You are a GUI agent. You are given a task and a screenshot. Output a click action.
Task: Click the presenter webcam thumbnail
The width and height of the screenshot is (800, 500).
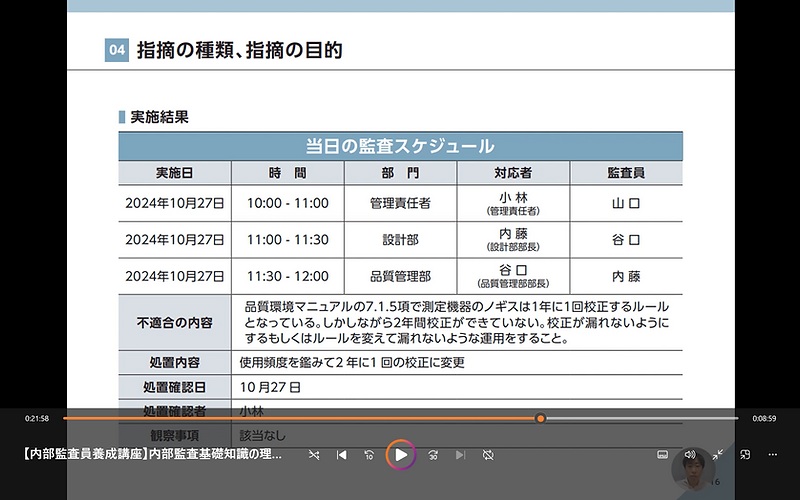tap(692, 470)
